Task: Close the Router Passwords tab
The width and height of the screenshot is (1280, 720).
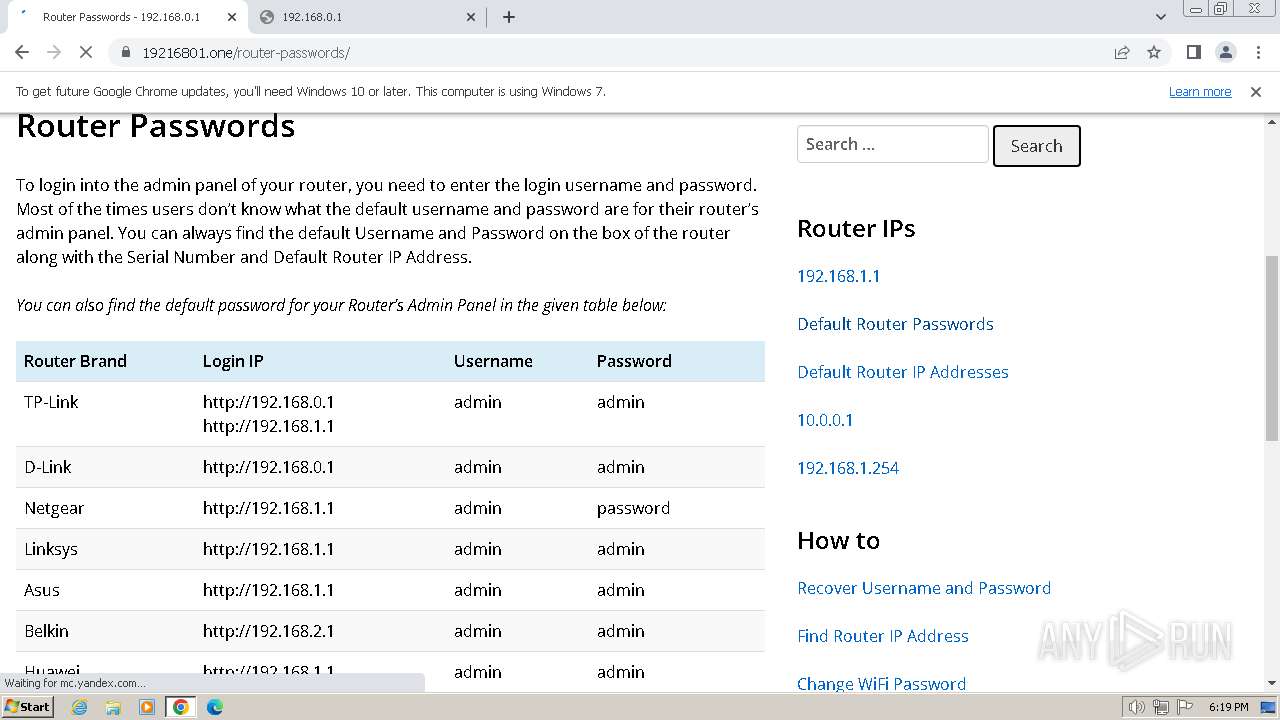Action: 232,17
